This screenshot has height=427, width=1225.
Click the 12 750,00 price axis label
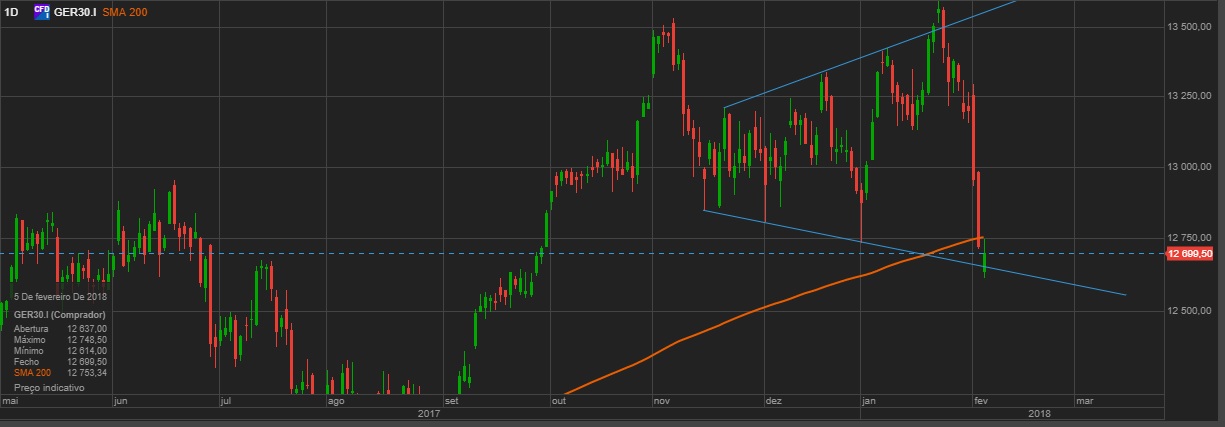click(1191, 239)
